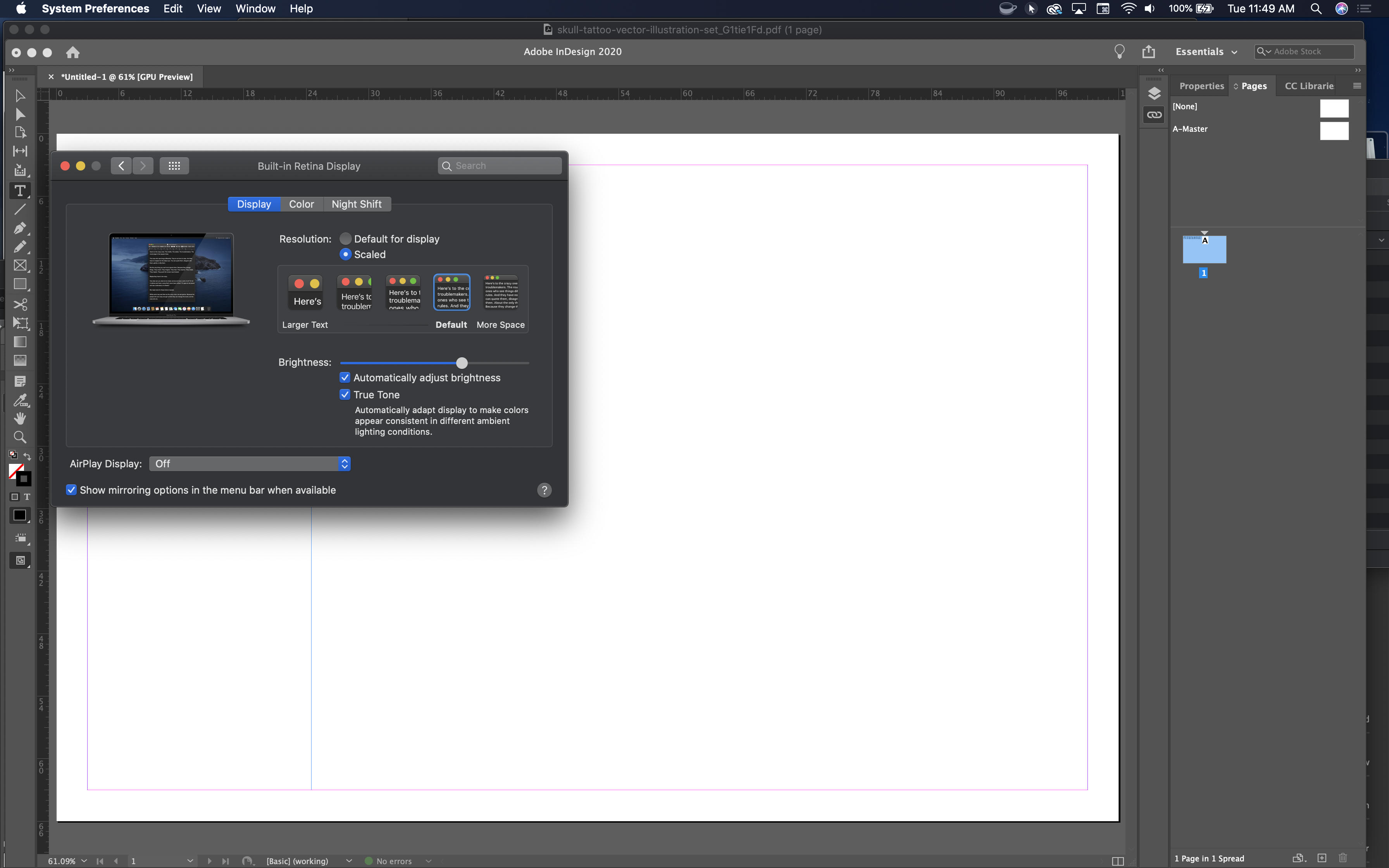Image resolution: width=1389 pixels, height=868 pixels.
Task: Pick the Eyedropper tool
Action: 20,401
